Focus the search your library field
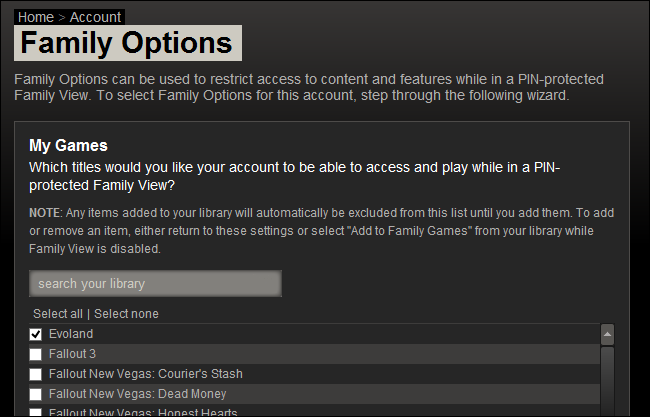The width and height of the screenshot is (650, 417). click(x=155, y=284)
